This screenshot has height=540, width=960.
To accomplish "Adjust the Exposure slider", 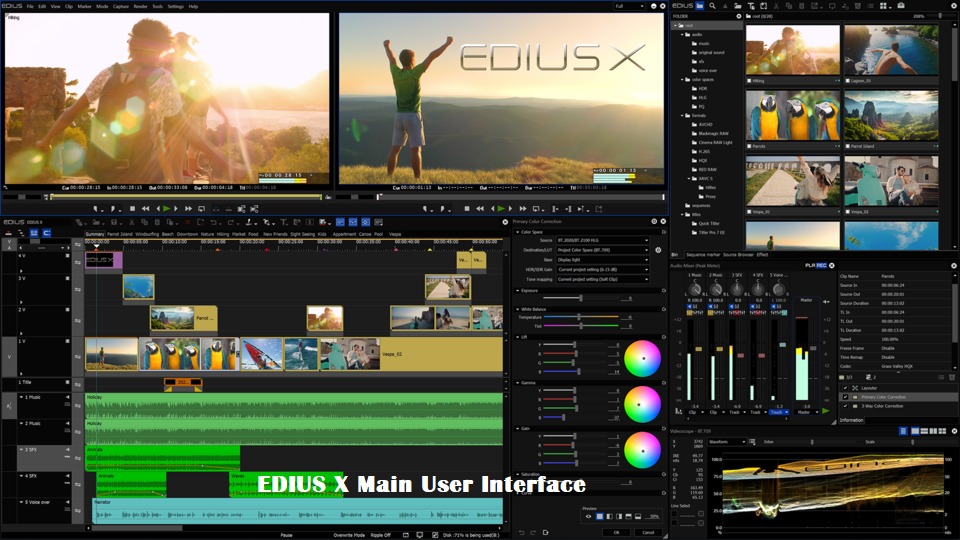I will coord(580,298).
